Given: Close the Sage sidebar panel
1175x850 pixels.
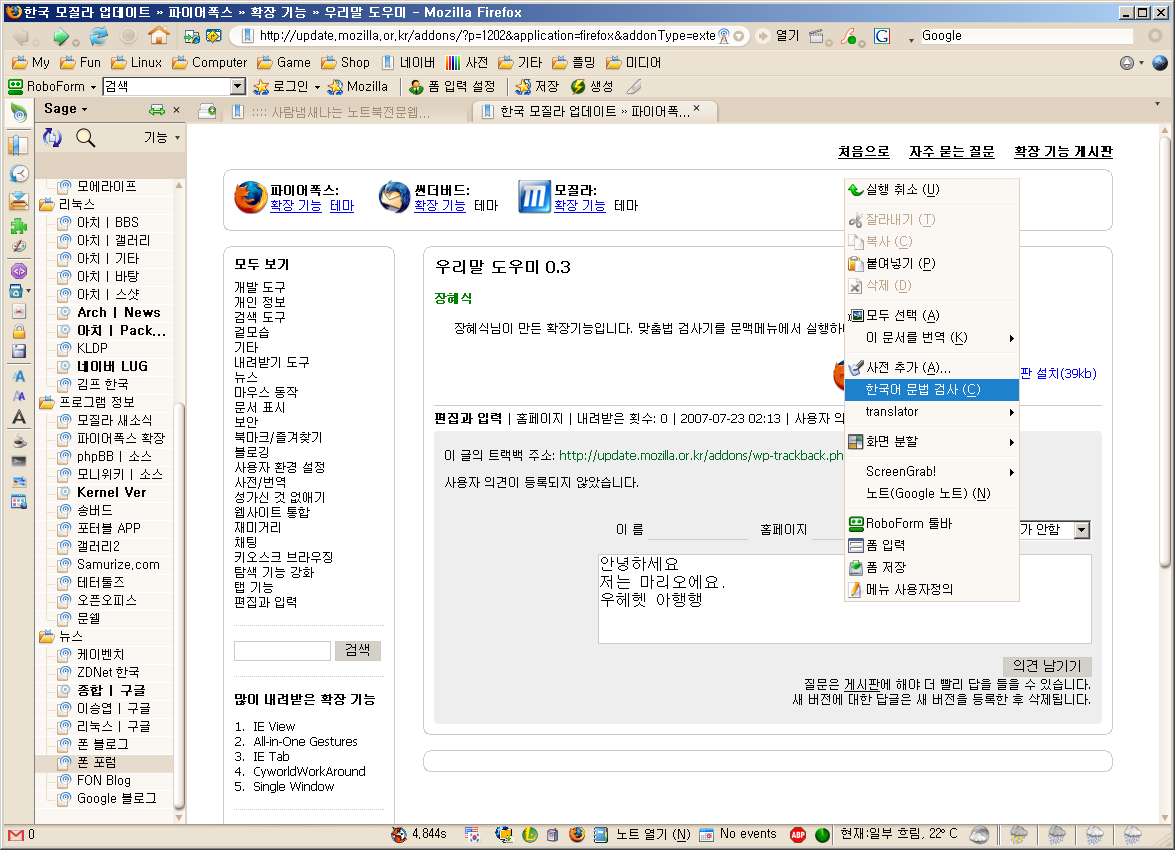Looking at the screenshot, I should pos(176,110).
